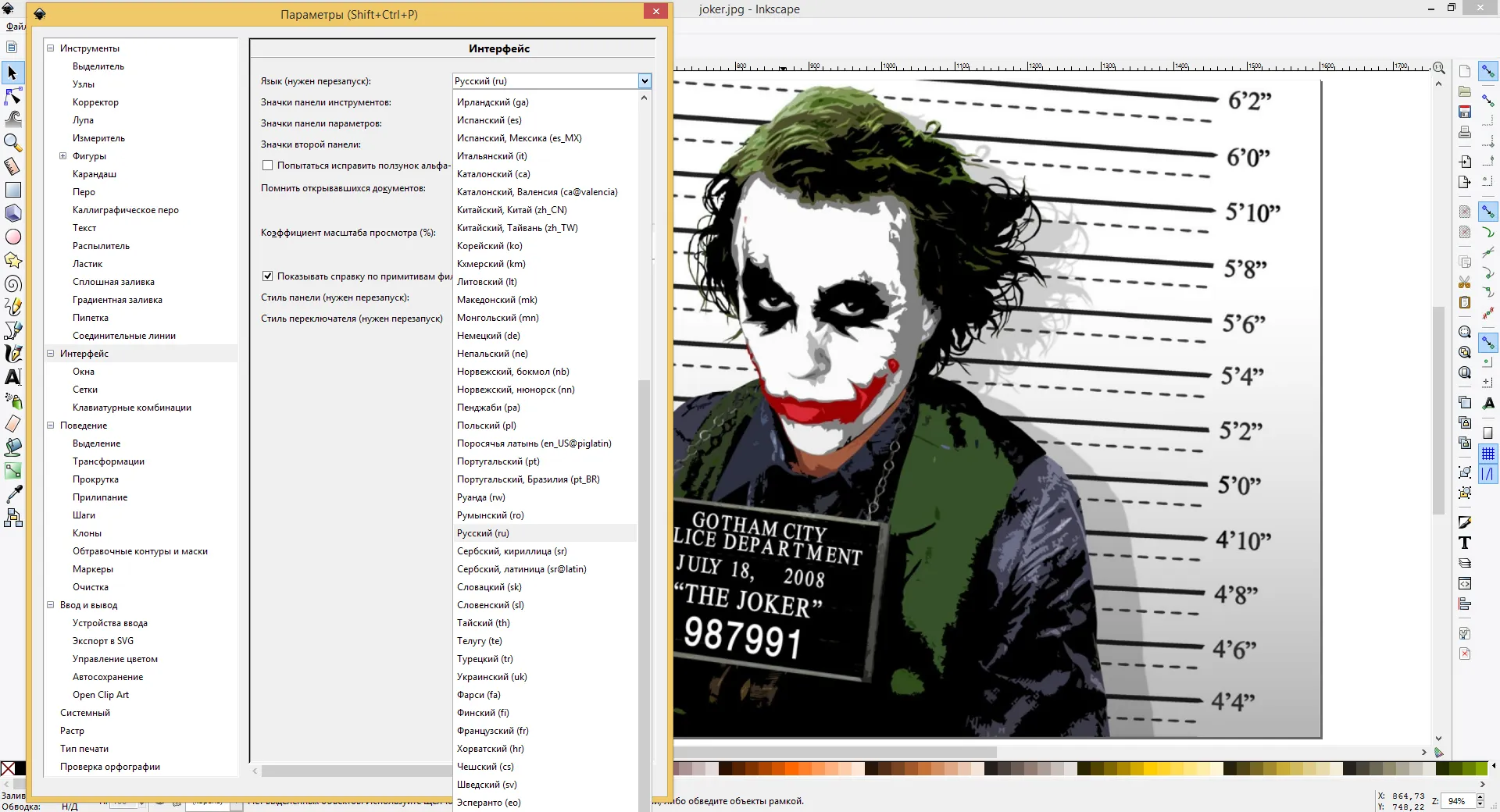Image resolution: width=1500 pixels, height=812 pixels.
Task: Pick the Zoom magnifier tool
Action: click(12, 142)
